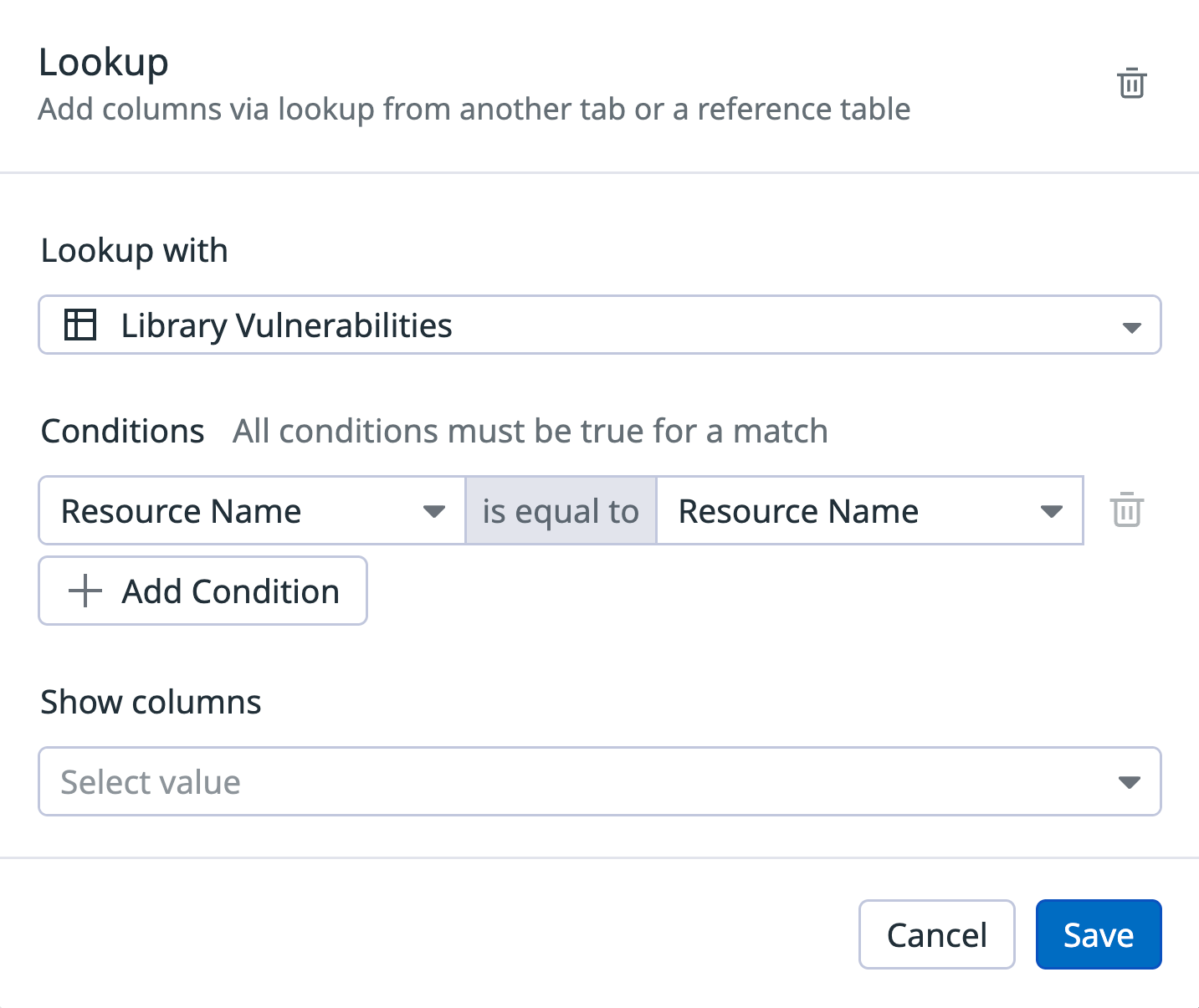The height and width of the screenshot is (1008, 1199).
Task: Click the Lookup heading
Action: click(103, 61)
